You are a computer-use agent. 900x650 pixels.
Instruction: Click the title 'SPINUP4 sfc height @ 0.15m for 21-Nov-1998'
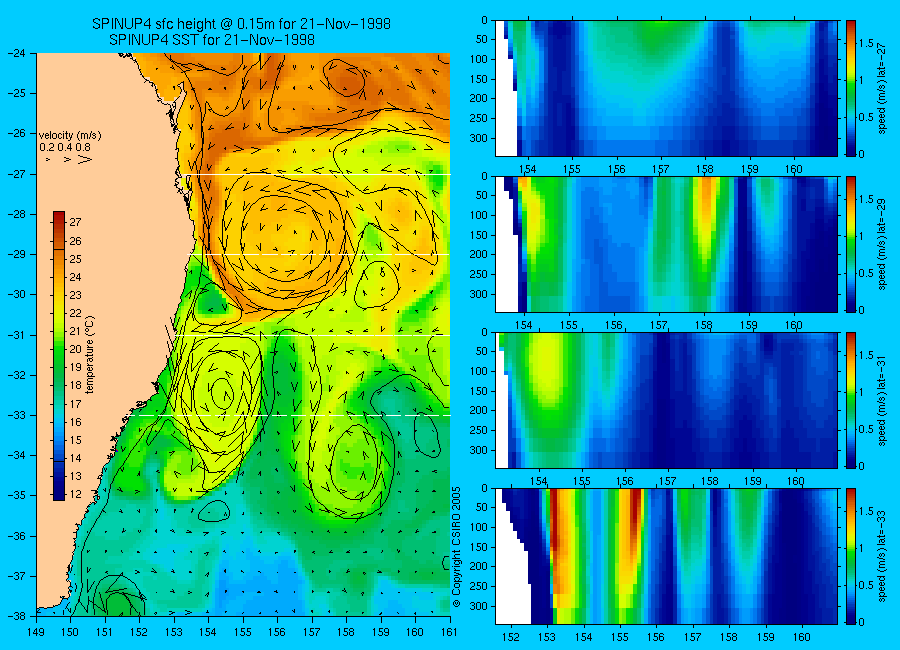point(241,24)
